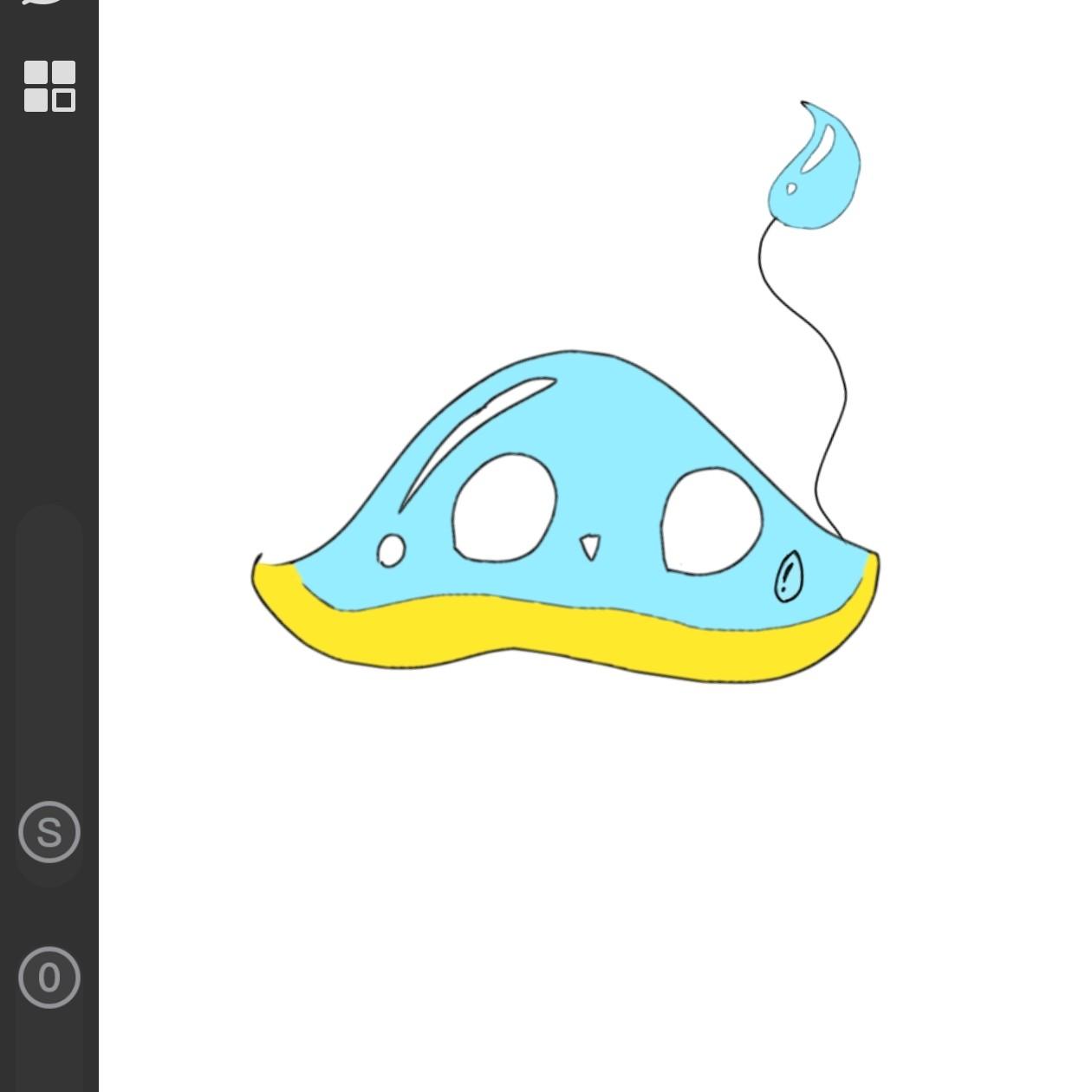1092x1092 pixels.
Task: Click the blue oval with exclamation mark
Action: (788, 576)
